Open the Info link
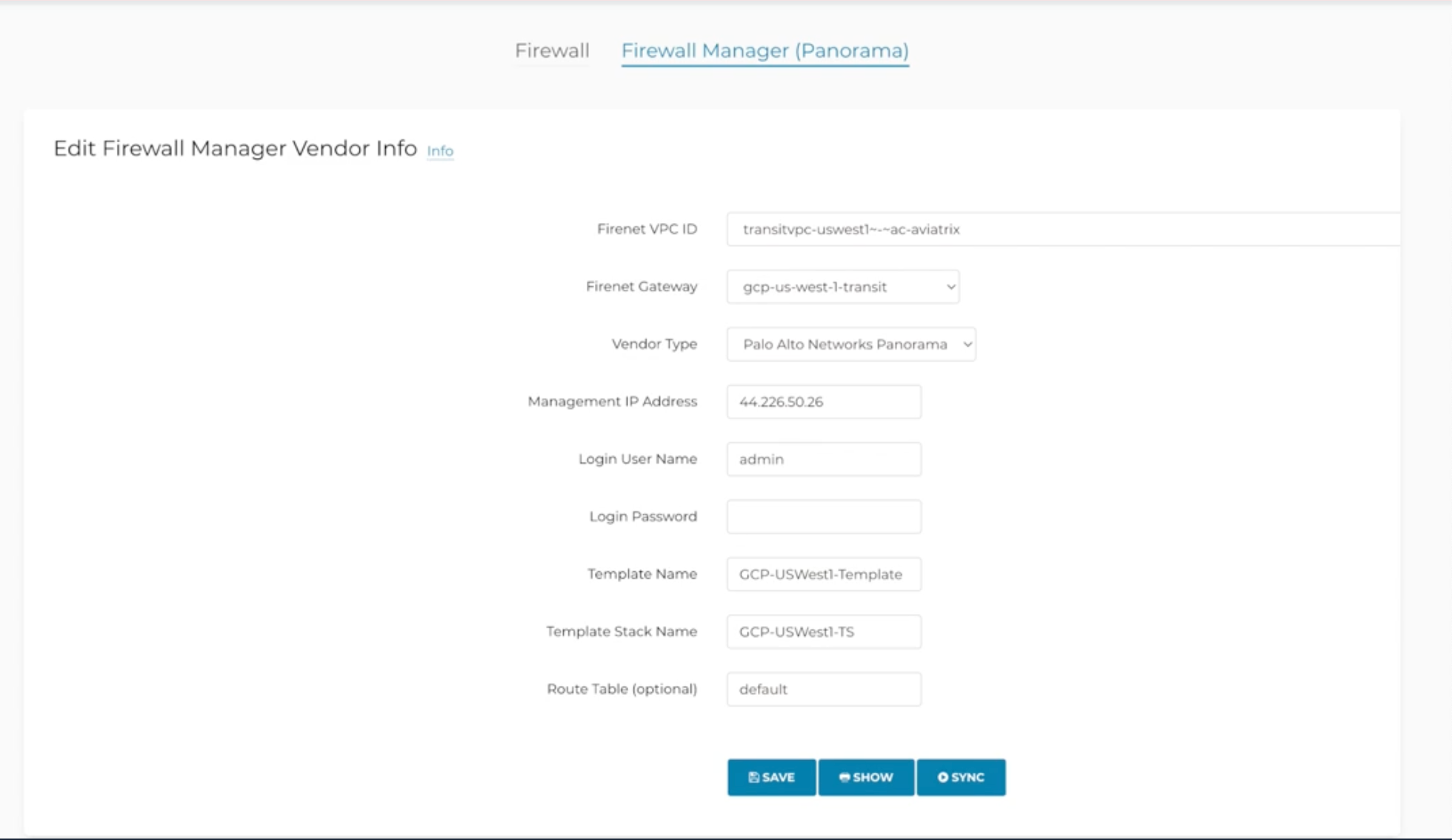The height and width of the screenshot is (840, 1452). coord(440,150)
